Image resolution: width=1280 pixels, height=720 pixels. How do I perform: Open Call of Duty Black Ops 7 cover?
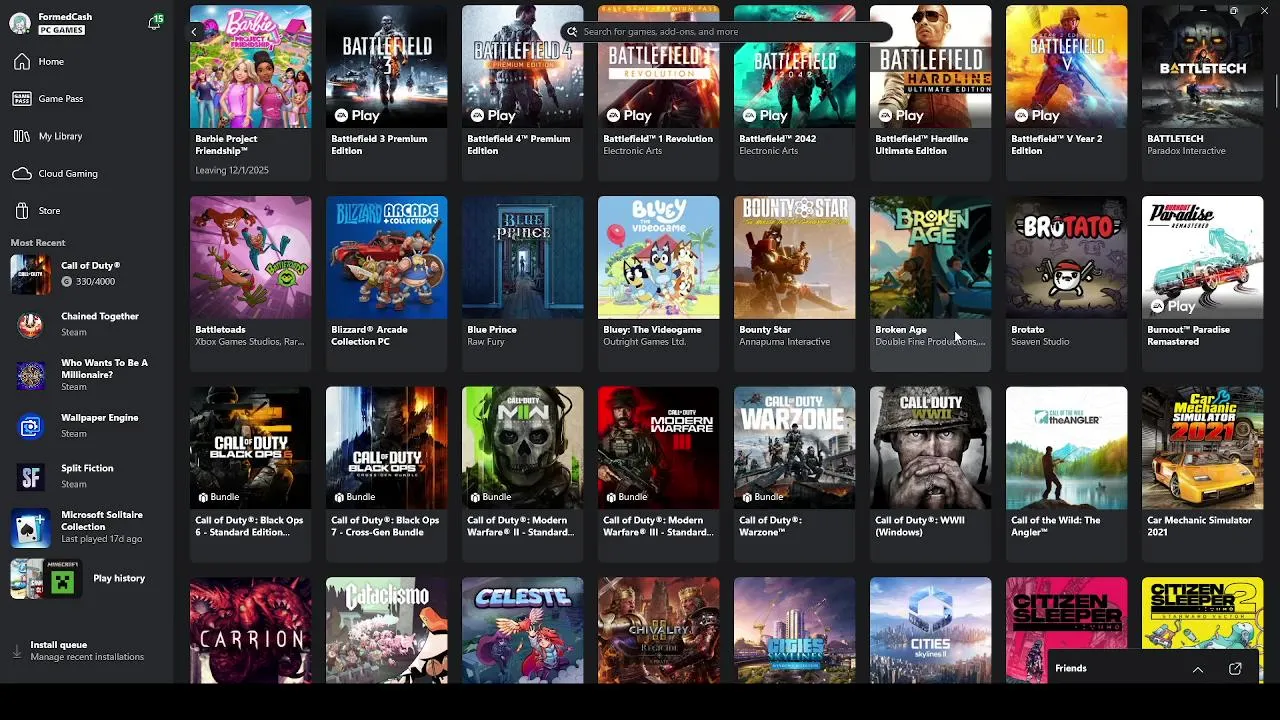tap(386, 448)
